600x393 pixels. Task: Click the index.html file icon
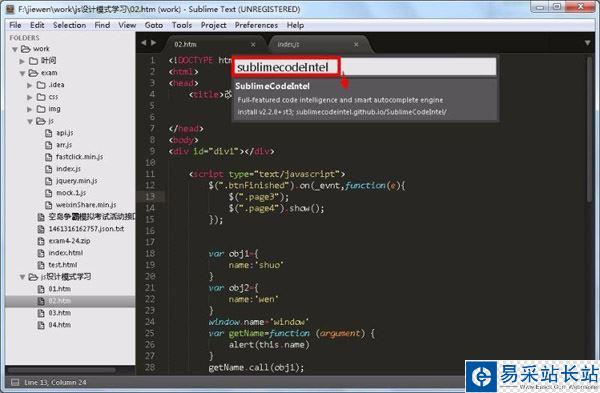point(41,253)
